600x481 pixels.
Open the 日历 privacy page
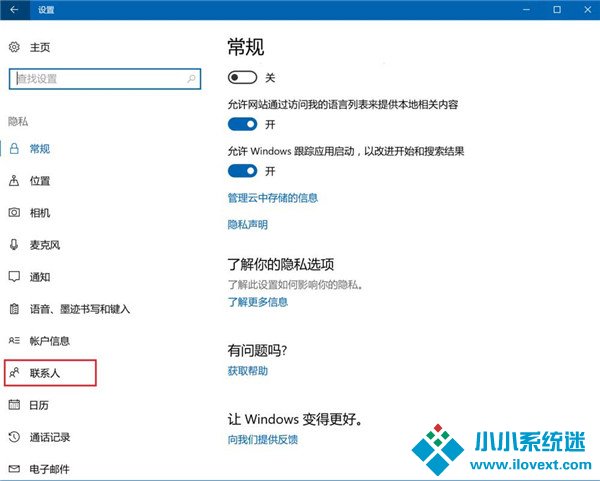(39, 405)
